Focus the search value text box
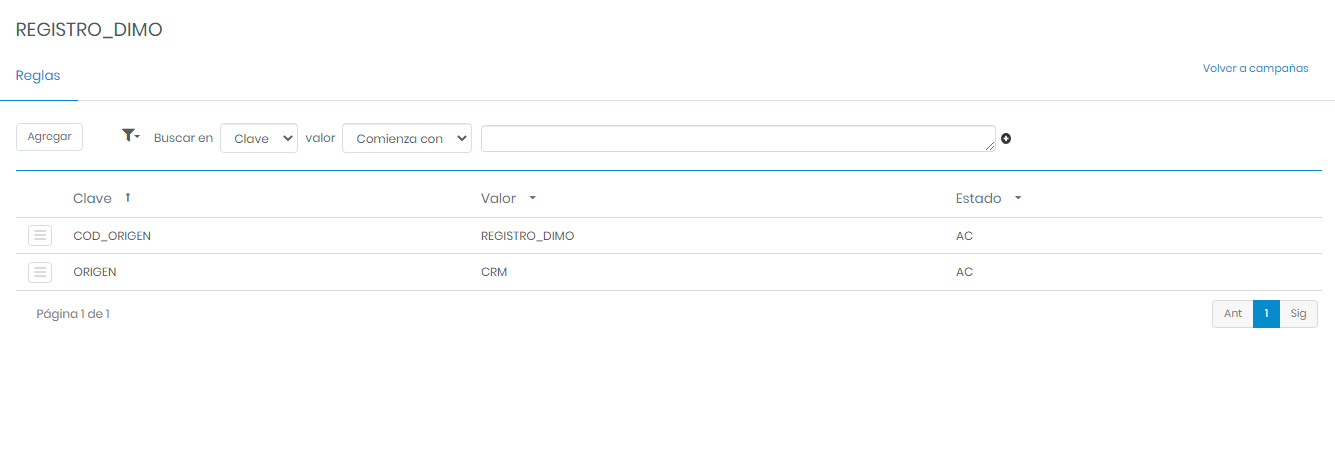1335x472 pixels. 737,138
